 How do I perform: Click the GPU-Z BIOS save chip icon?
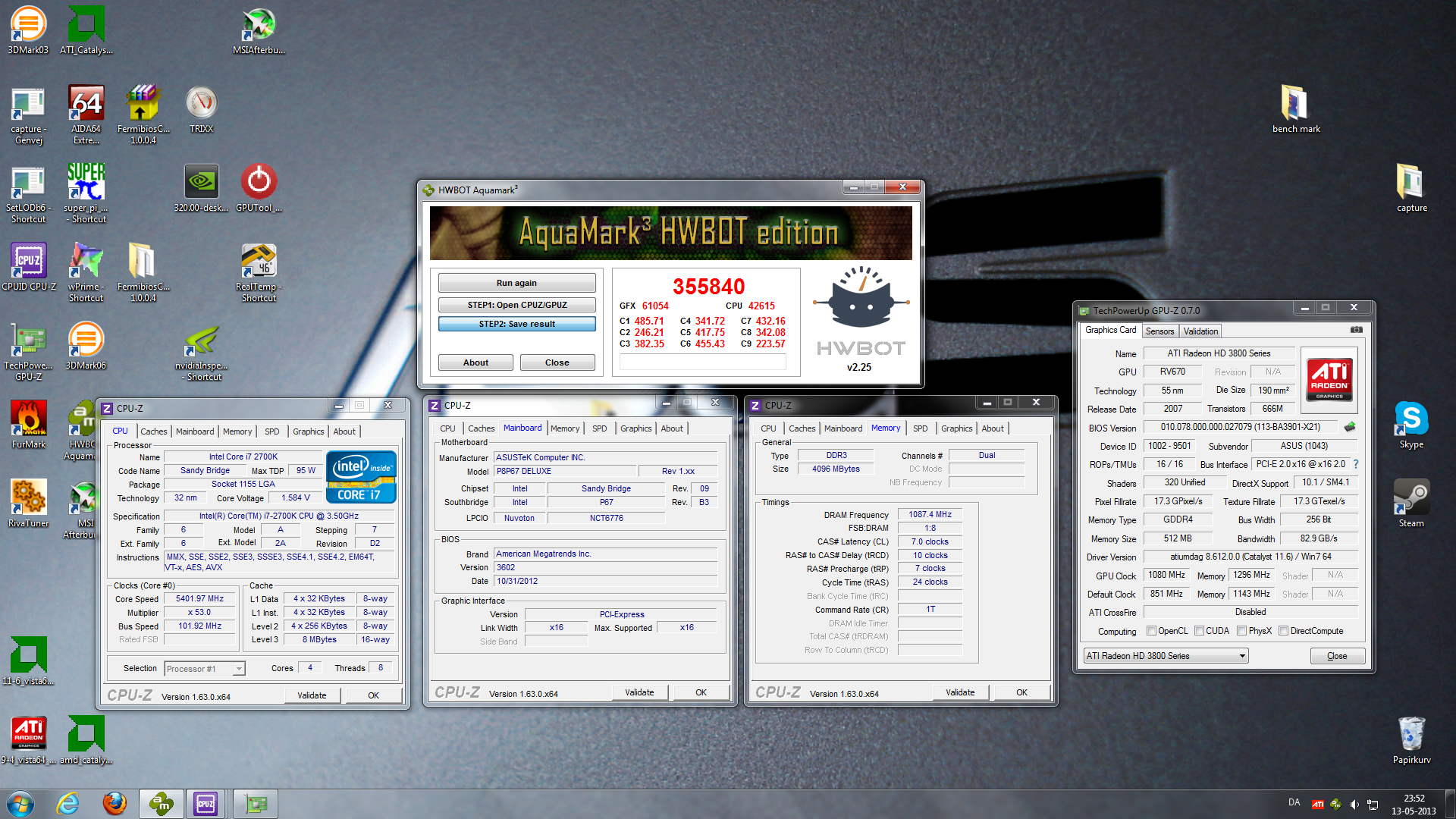(1350, 427)
